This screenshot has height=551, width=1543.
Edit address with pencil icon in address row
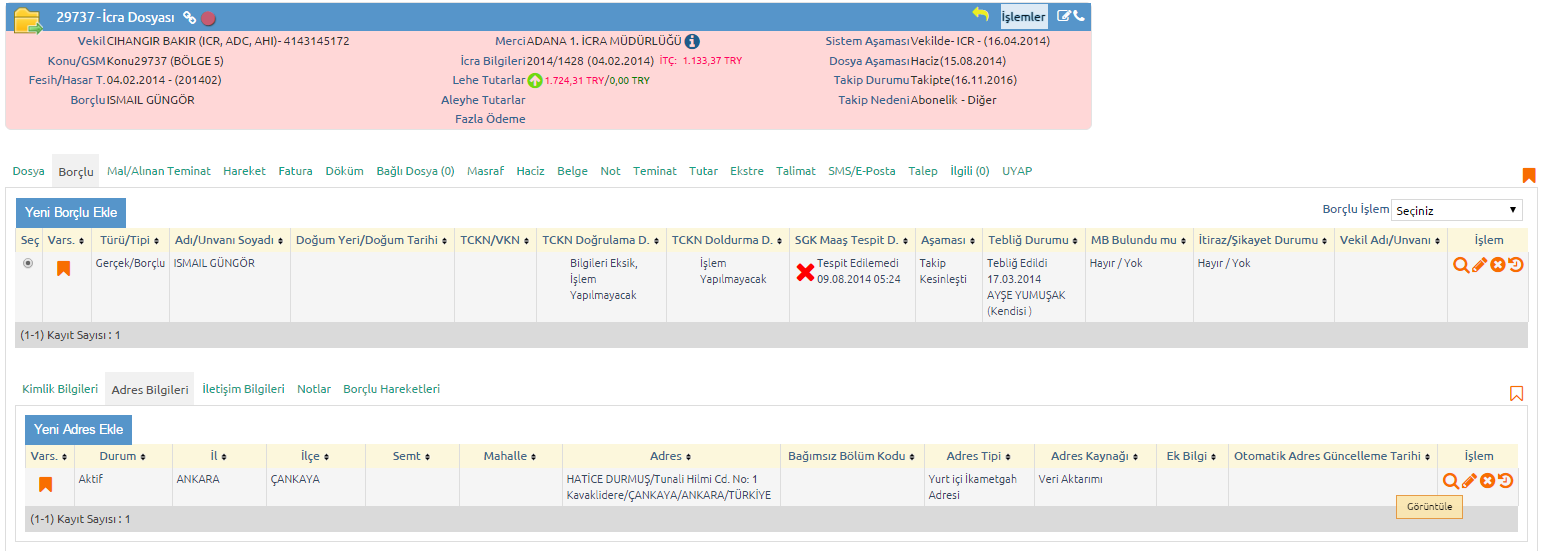1470,481
